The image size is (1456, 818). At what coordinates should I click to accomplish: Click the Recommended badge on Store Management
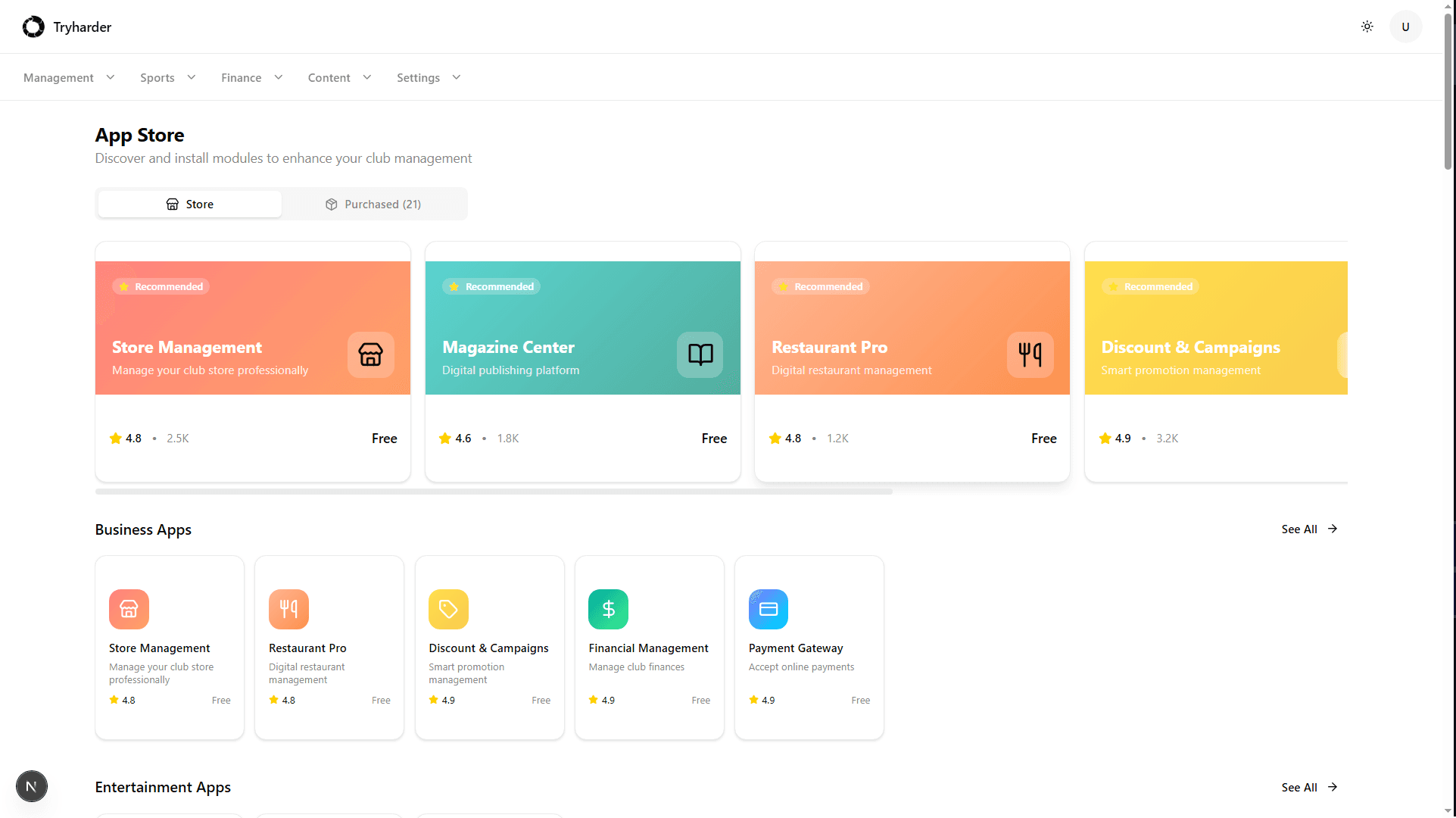(160, 286)
